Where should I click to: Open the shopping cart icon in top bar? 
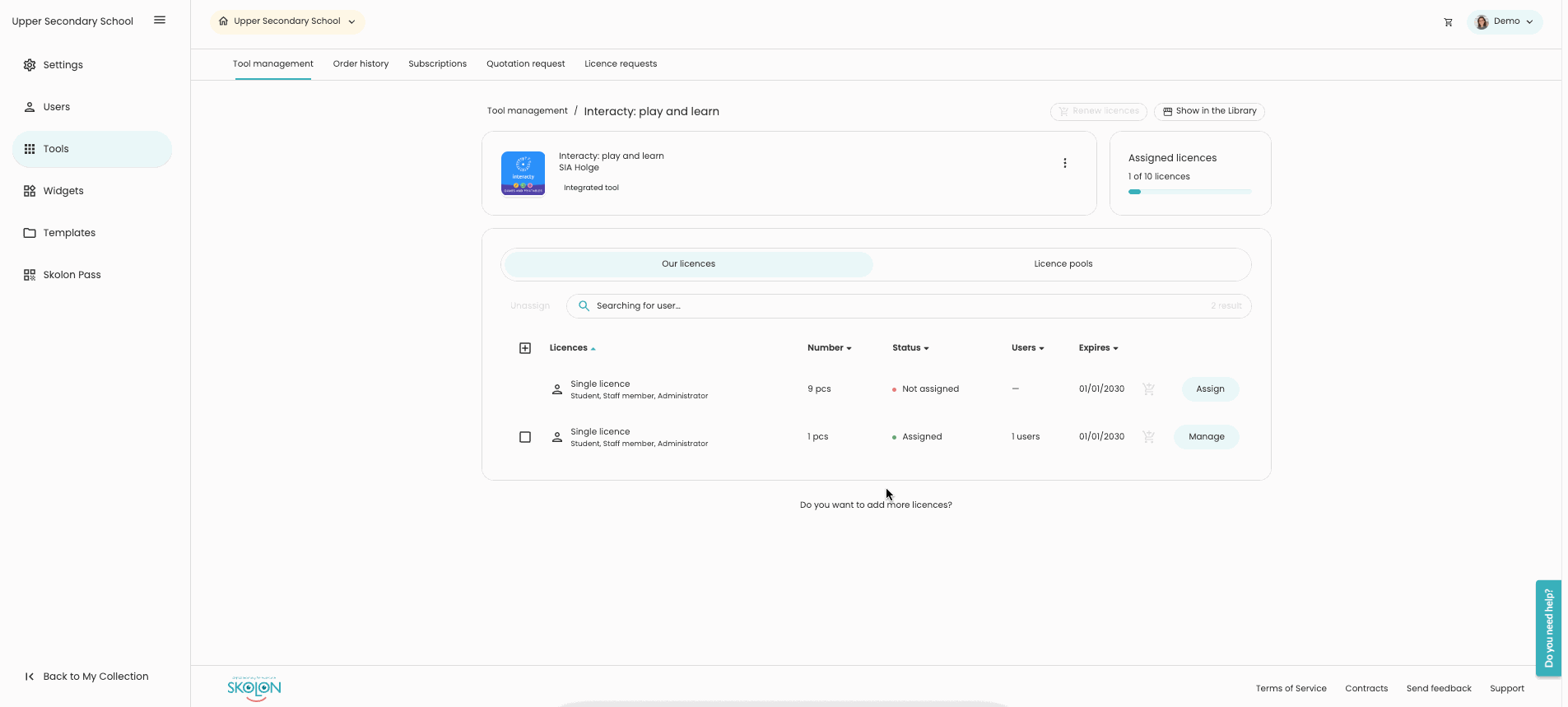pyautogui.click(x=1448, y=22)
